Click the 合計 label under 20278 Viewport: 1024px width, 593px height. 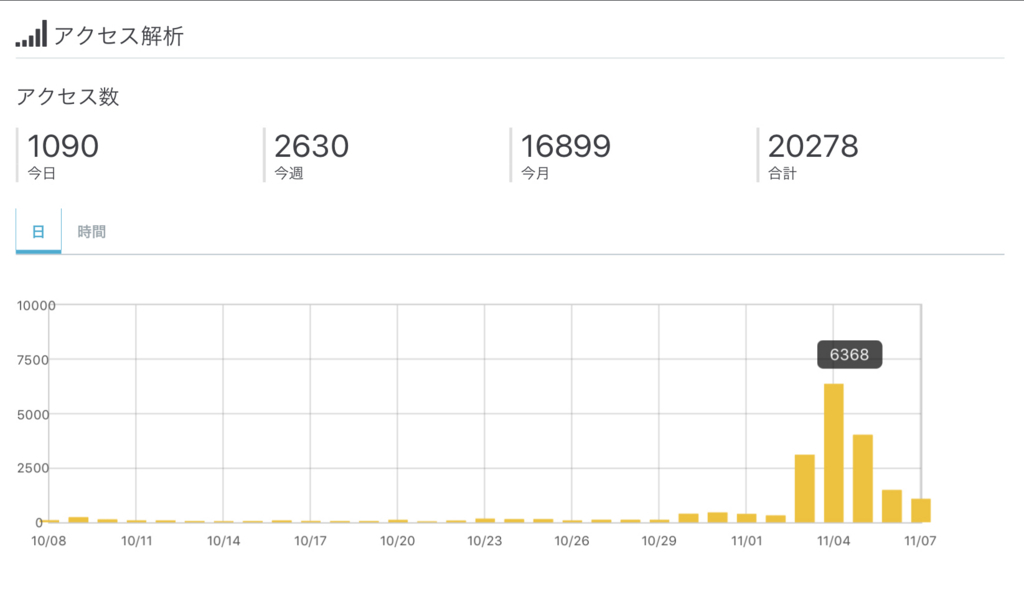(782, 174)
